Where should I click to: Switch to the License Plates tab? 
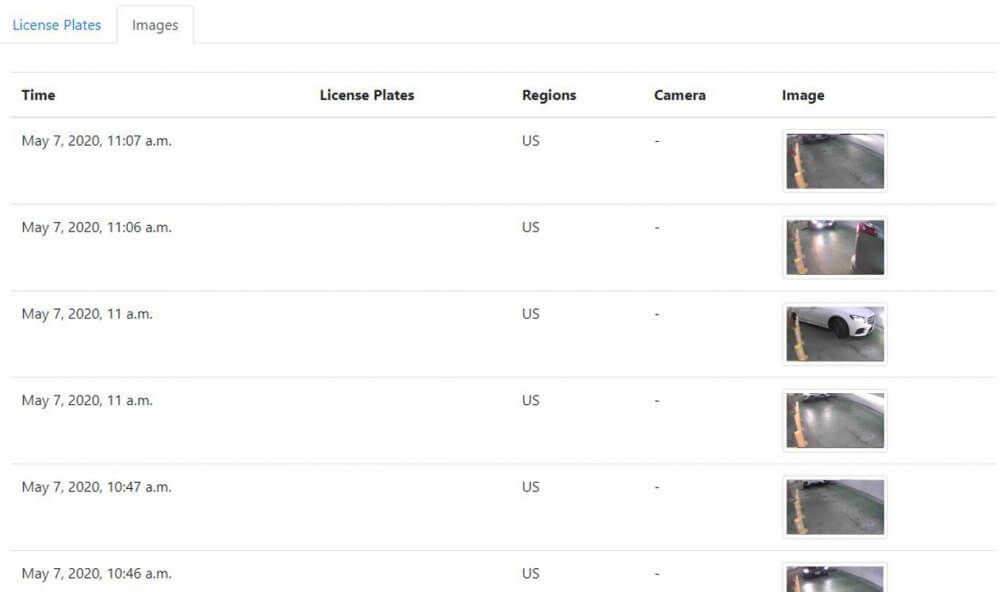click(x=57, y=25)
